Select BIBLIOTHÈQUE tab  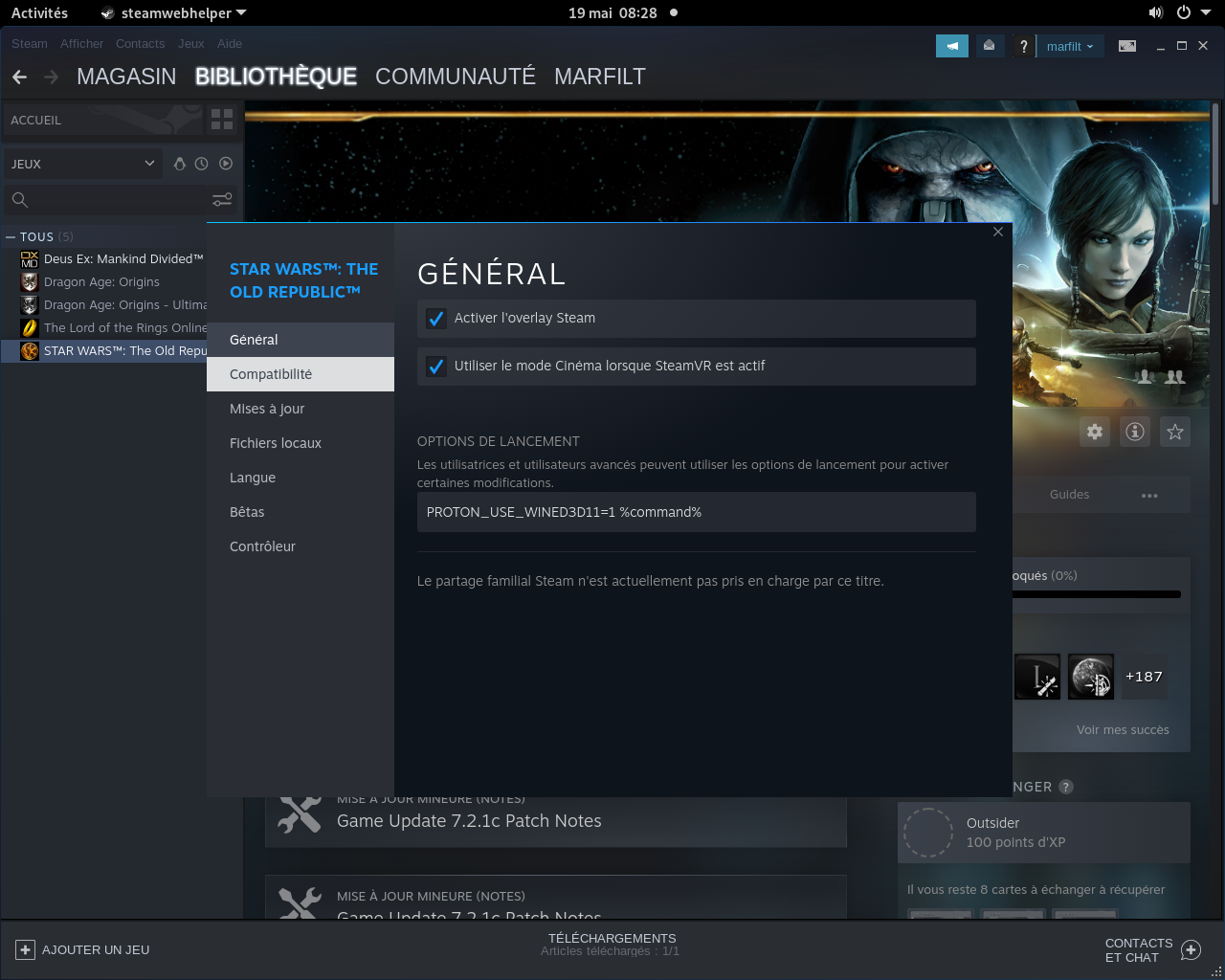coord(276,77)
